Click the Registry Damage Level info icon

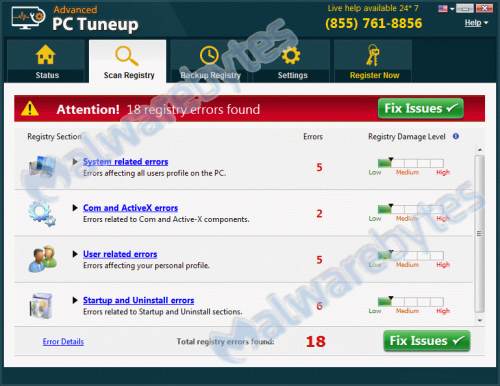point(456,136)
